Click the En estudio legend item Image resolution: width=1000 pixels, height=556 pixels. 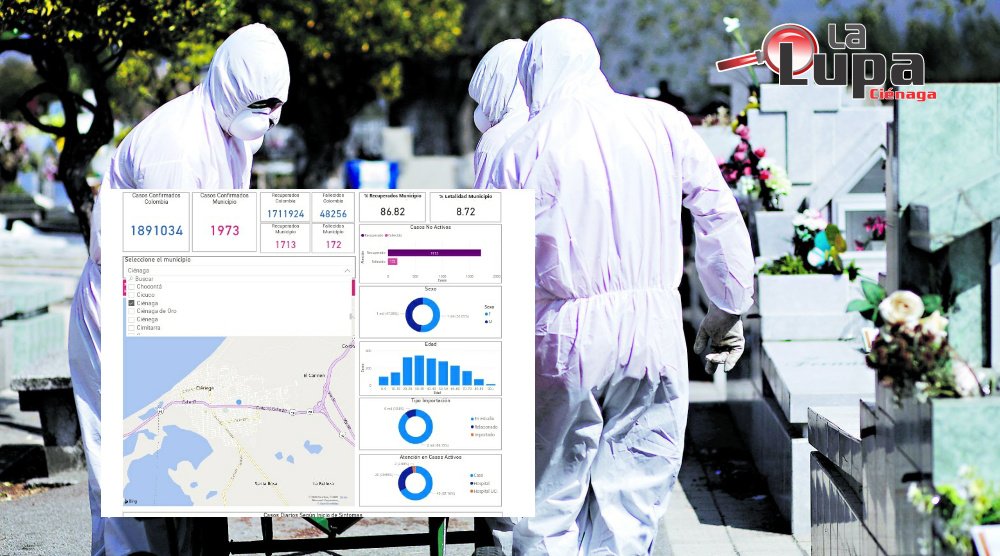tap(483, 419)
